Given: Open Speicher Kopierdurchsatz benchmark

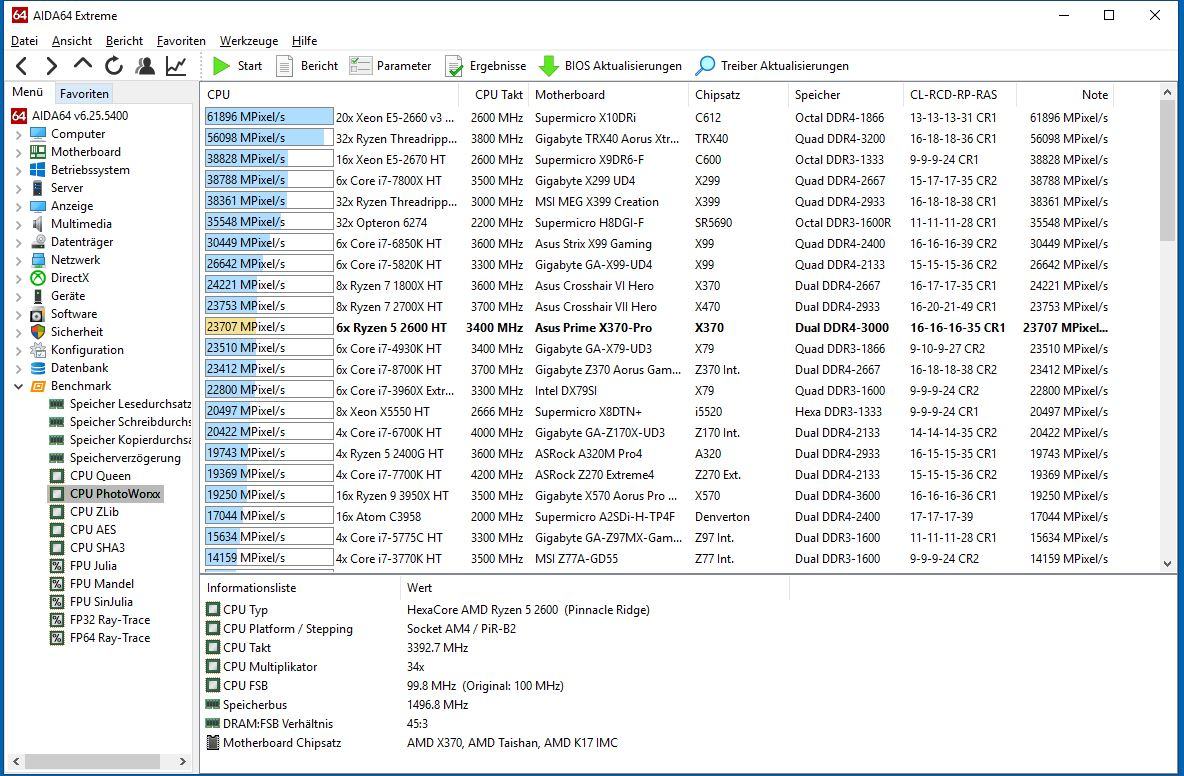Looking at the screenshot, I should point(119,440).
